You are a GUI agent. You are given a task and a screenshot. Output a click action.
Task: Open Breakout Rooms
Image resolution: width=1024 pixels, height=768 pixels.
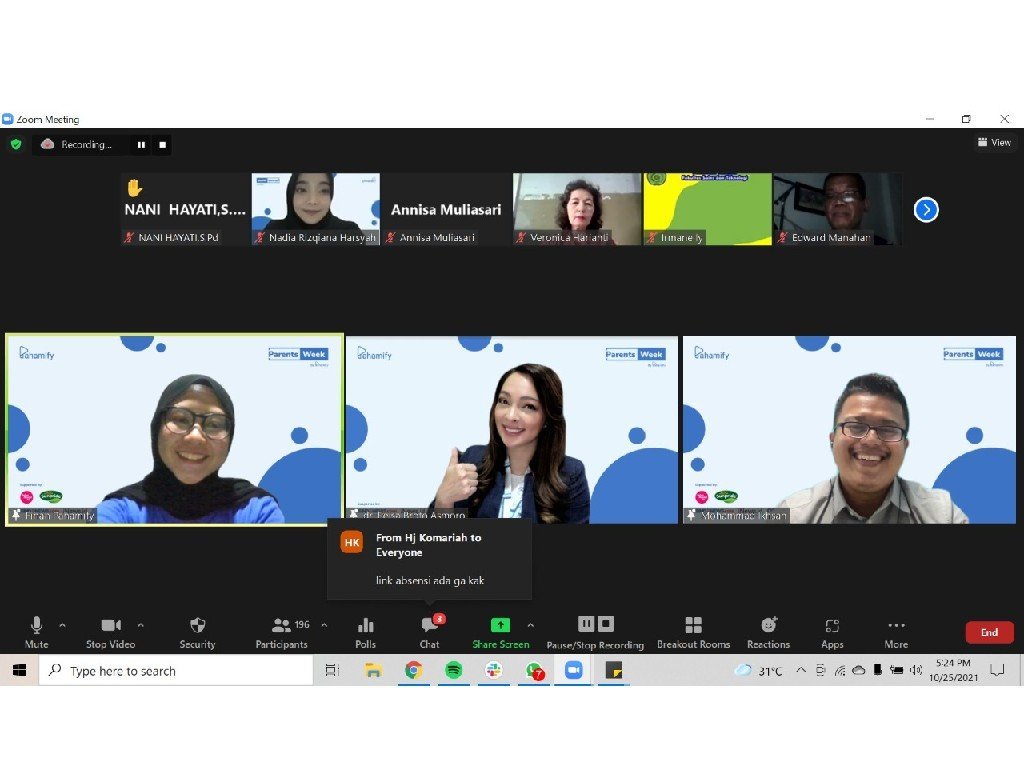[x=693, y=631]
